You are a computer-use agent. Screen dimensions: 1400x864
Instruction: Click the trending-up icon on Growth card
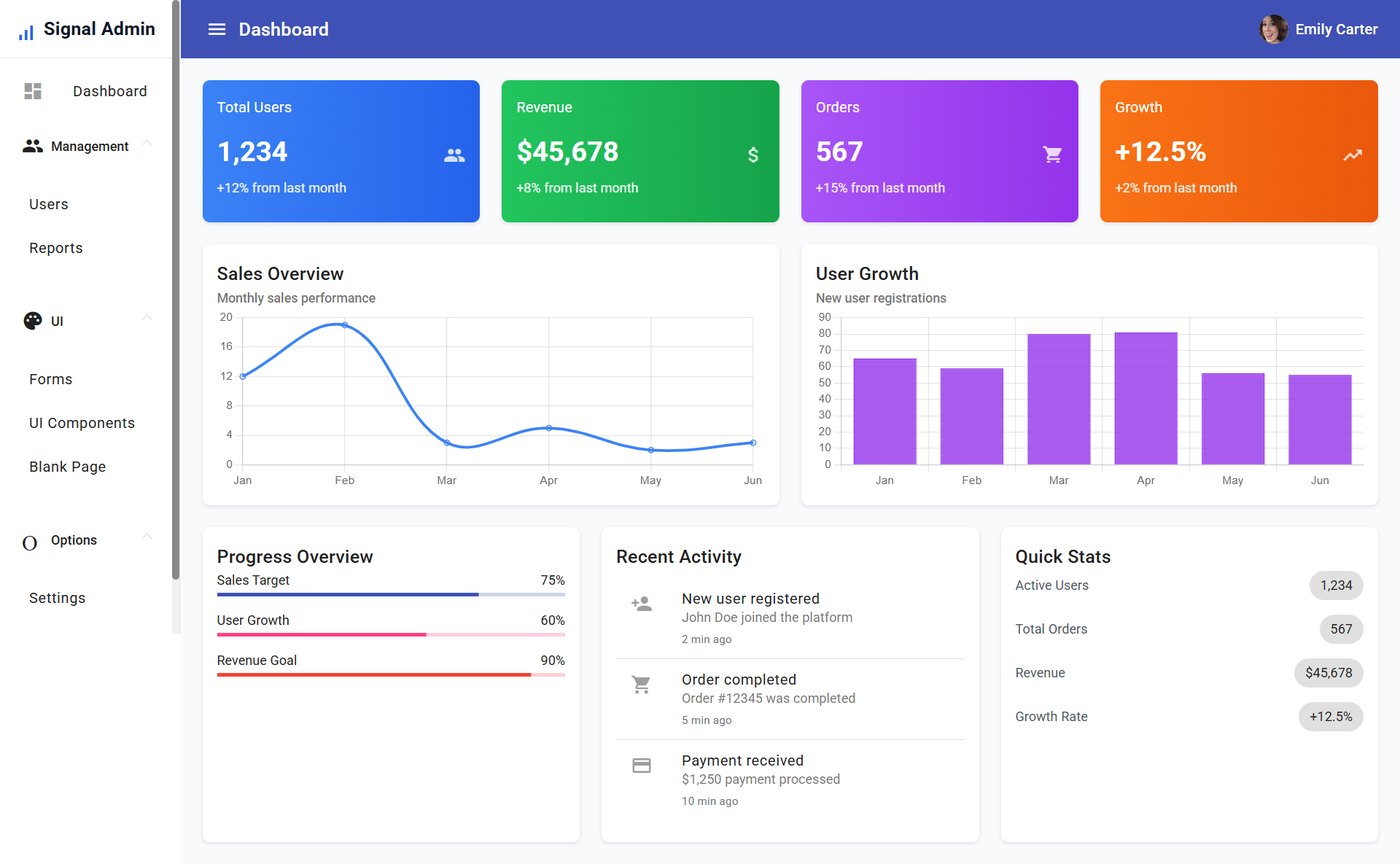tap(1353, 155)
